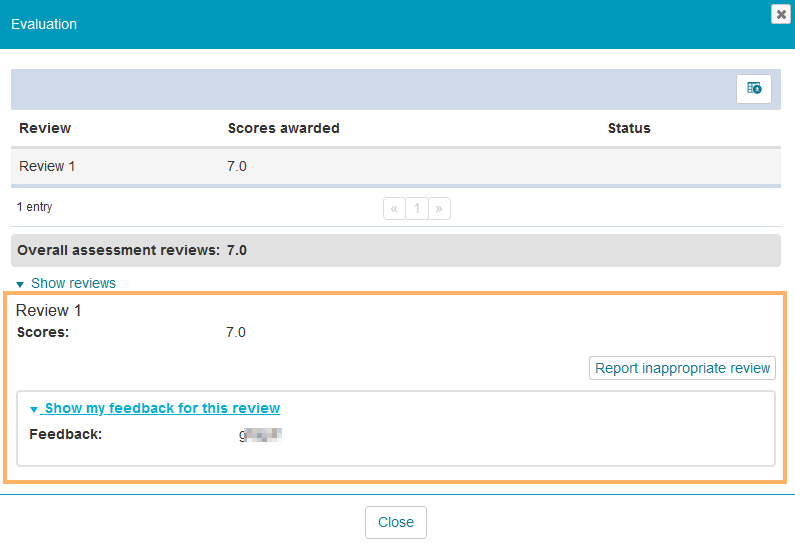Click the Overall assessment reviews summary bar
Image resolution: width=795 pixels, height=551 pixels.
coord(395,250)
